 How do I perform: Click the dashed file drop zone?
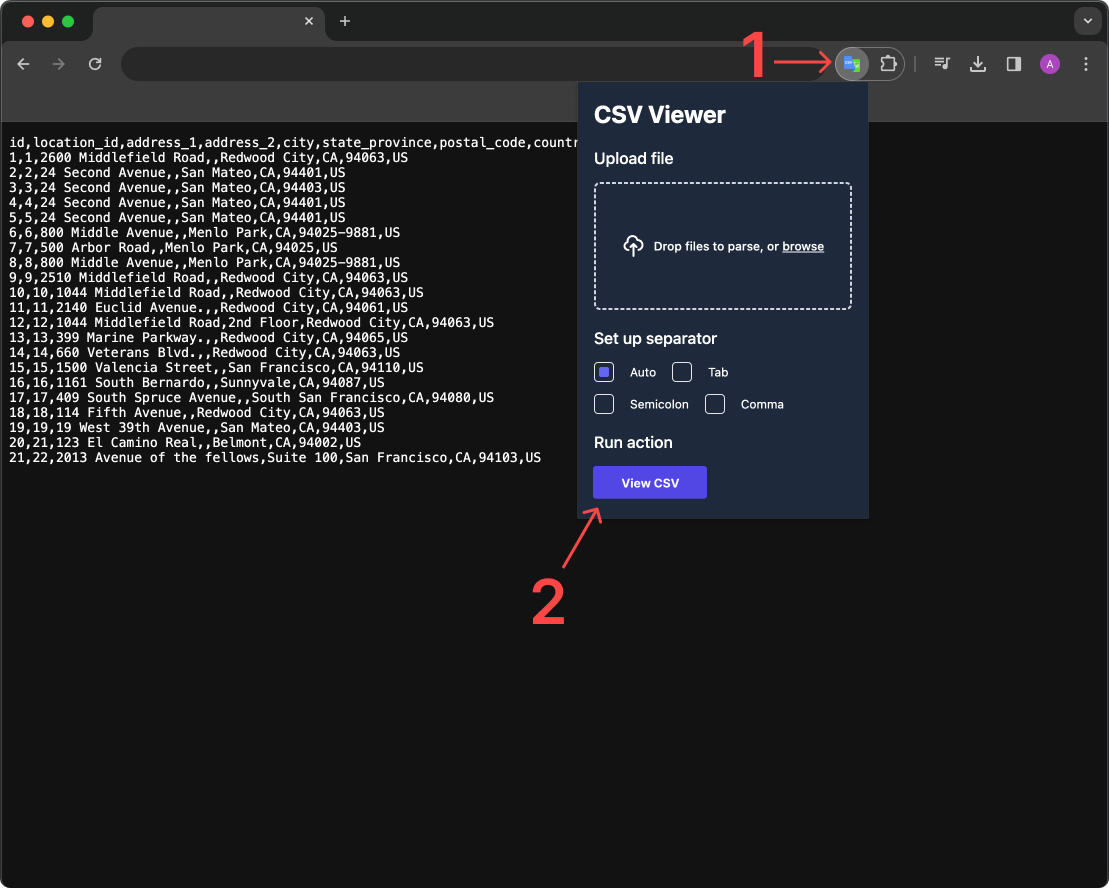723,246
